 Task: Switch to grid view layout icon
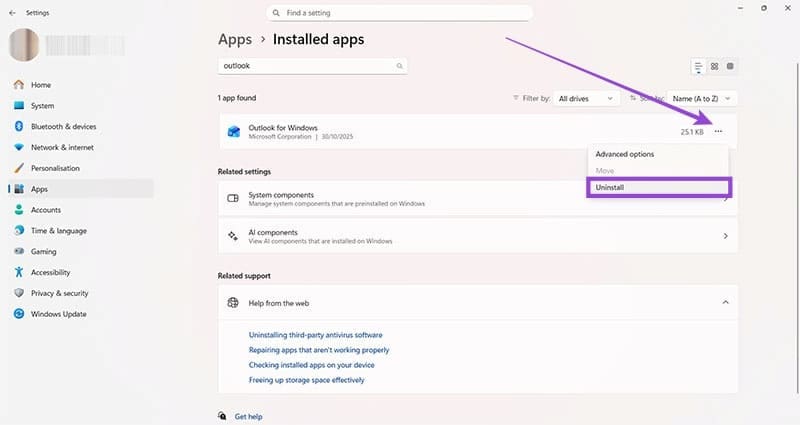click(x=715, y=66)
